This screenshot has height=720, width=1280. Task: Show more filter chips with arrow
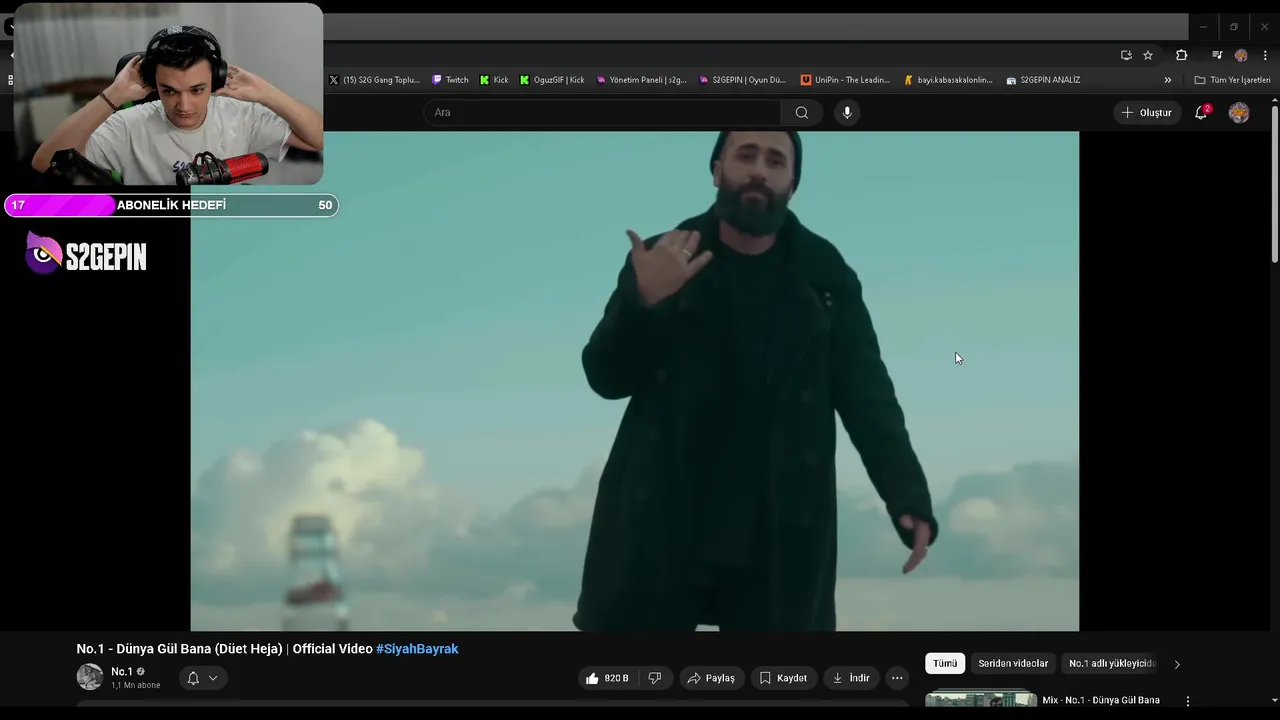[x=1177, y=664]
